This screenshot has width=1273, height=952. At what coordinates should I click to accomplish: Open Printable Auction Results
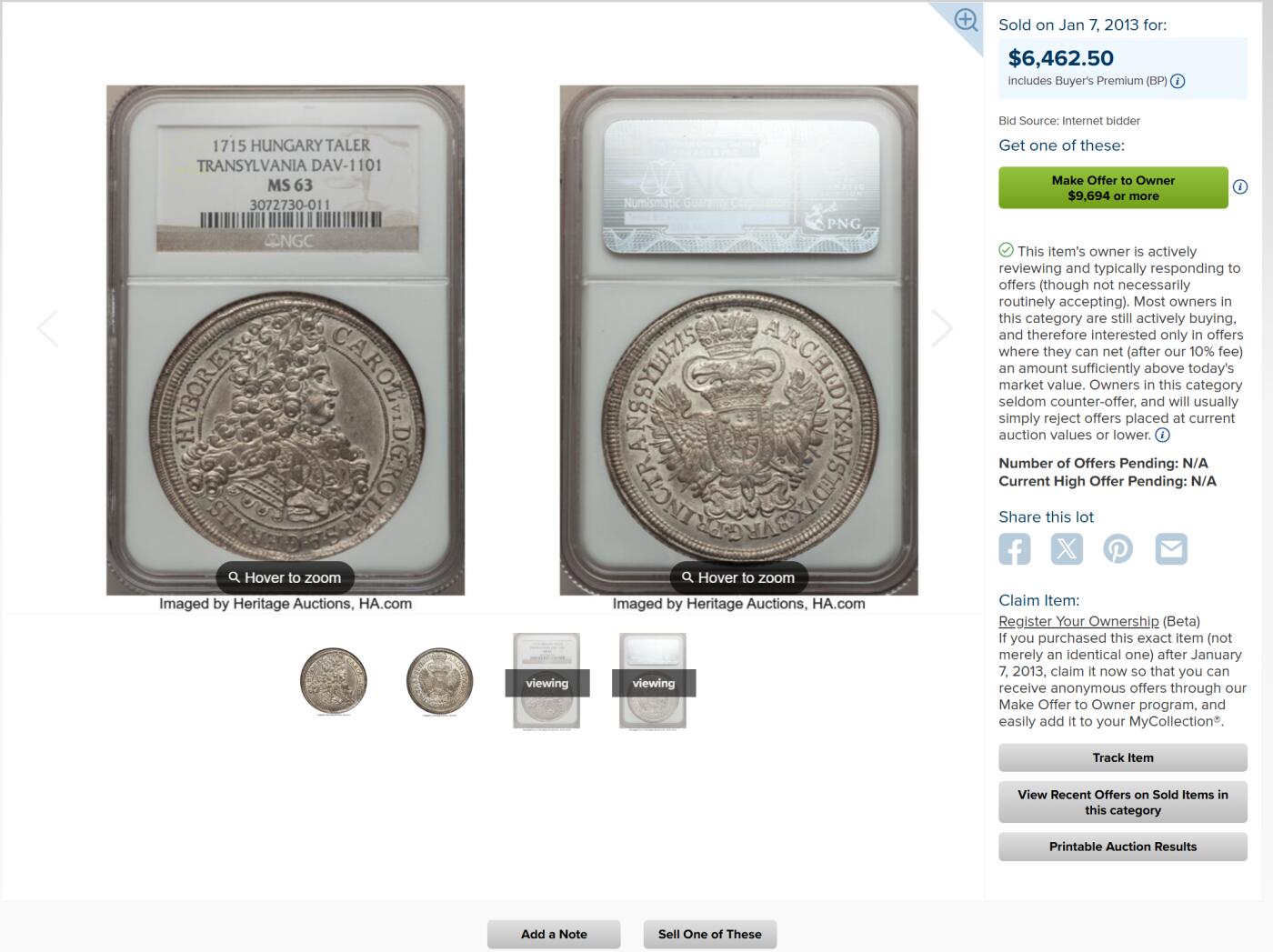coord(1123,847)
